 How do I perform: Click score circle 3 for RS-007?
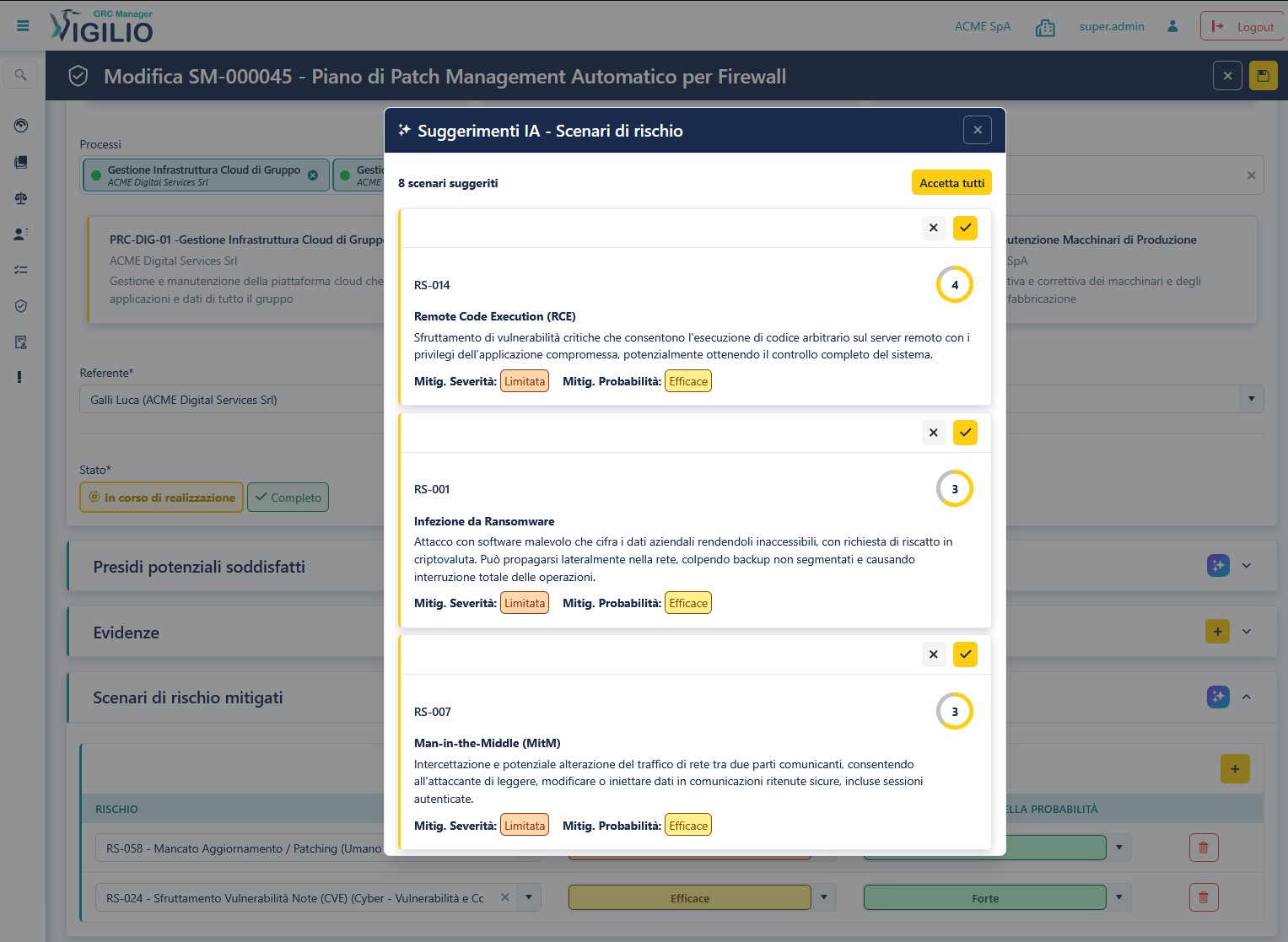(x=955, y=712)
